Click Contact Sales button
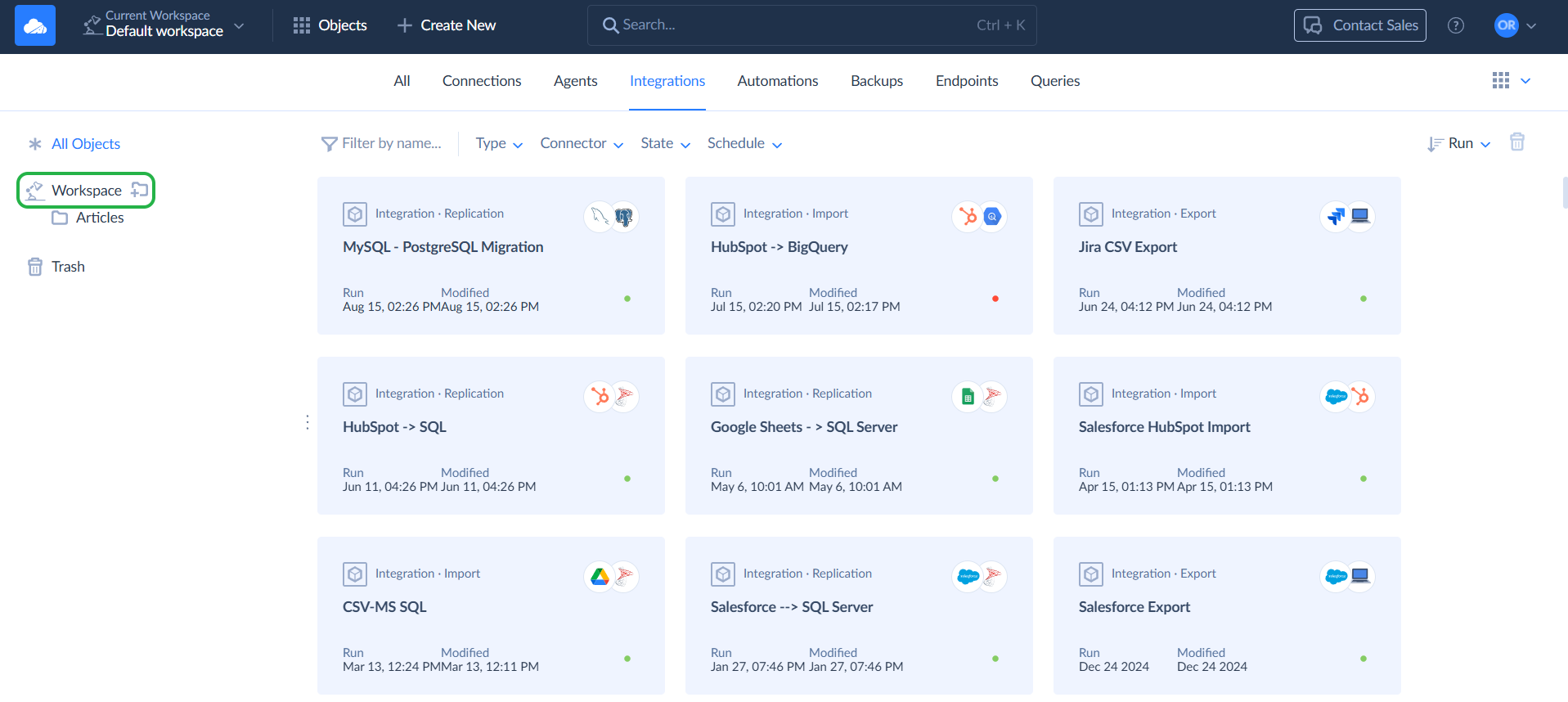 coord(1360,25)
